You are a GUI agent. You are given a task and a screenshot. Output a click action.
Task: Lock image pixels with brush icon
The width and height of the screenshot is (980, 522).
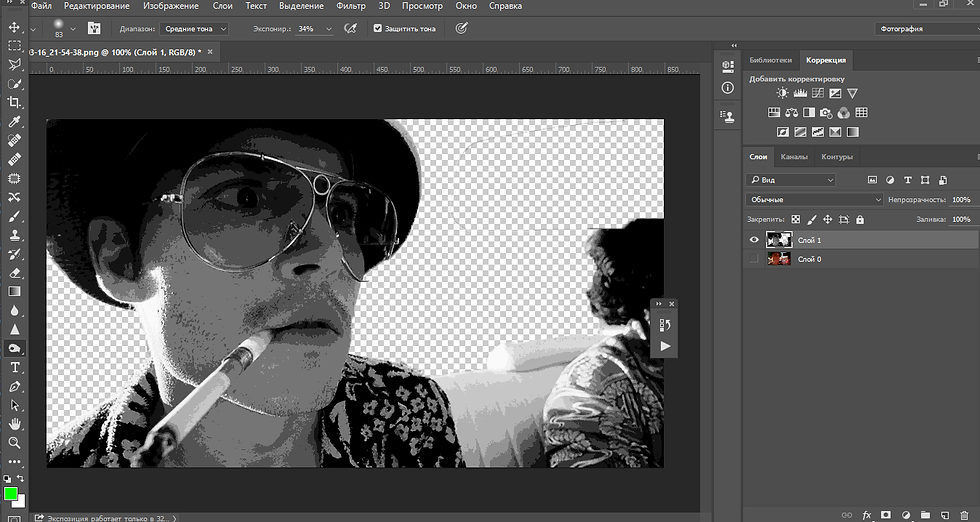812,219
